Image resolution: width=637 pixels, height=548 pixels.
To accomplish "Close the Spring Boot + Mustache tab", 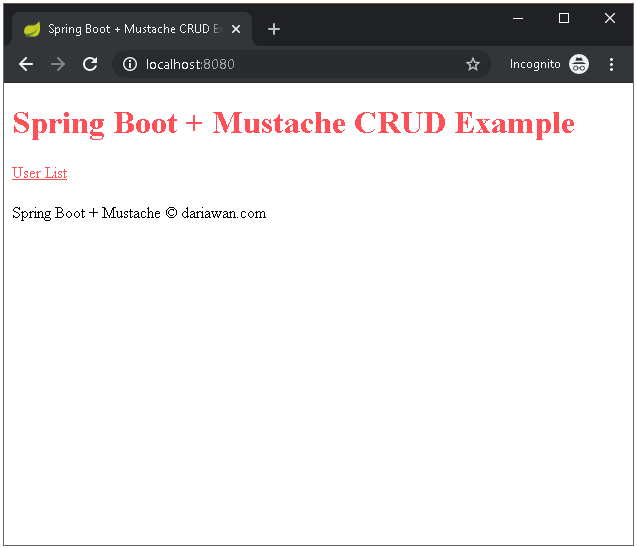I will (236, 29).
